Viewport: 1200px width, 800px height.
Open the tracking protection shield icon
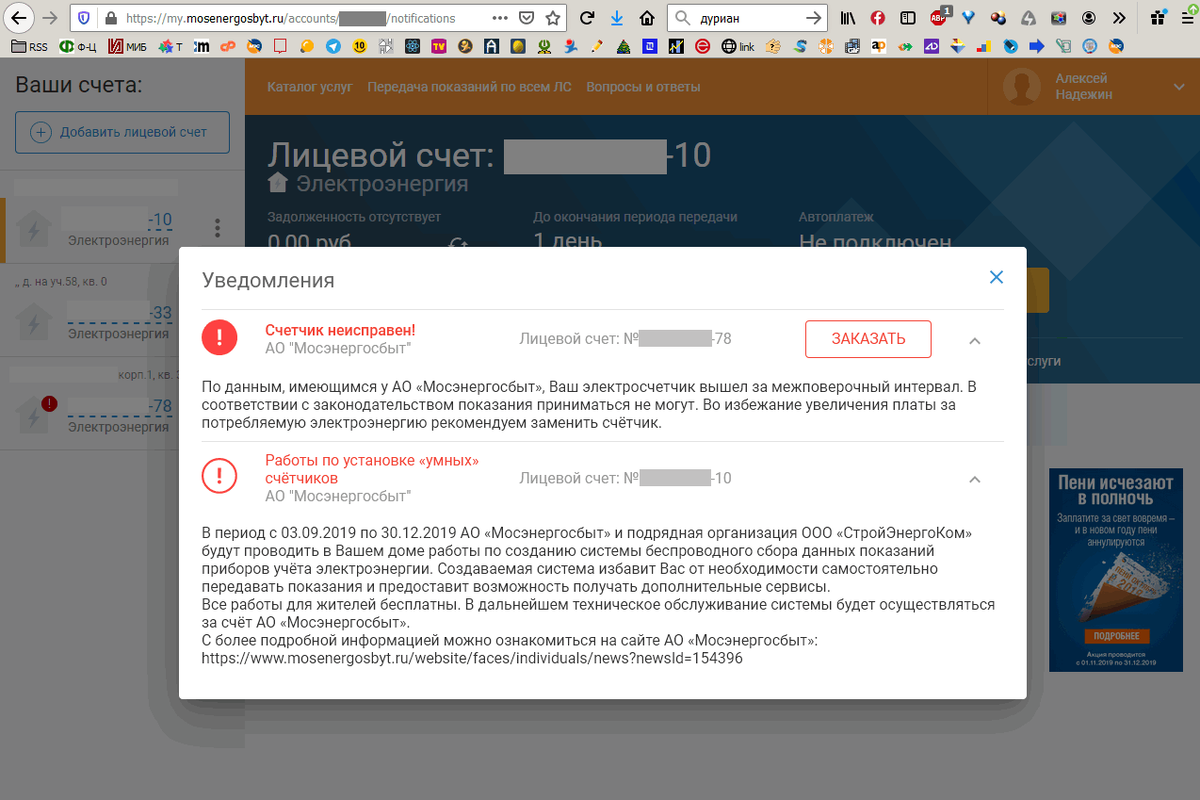click(x=84, y=18)
